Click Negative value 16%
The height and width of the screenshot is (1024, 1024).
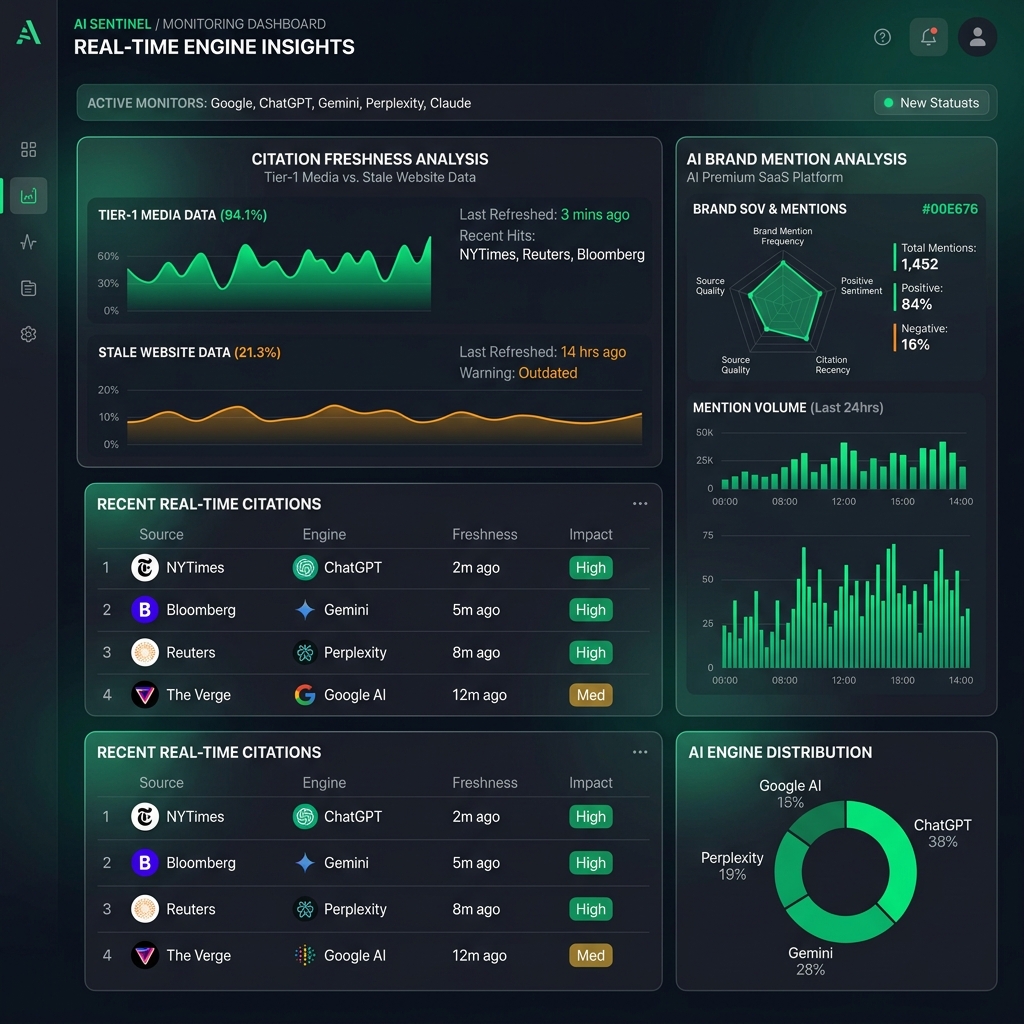[915, 344]
